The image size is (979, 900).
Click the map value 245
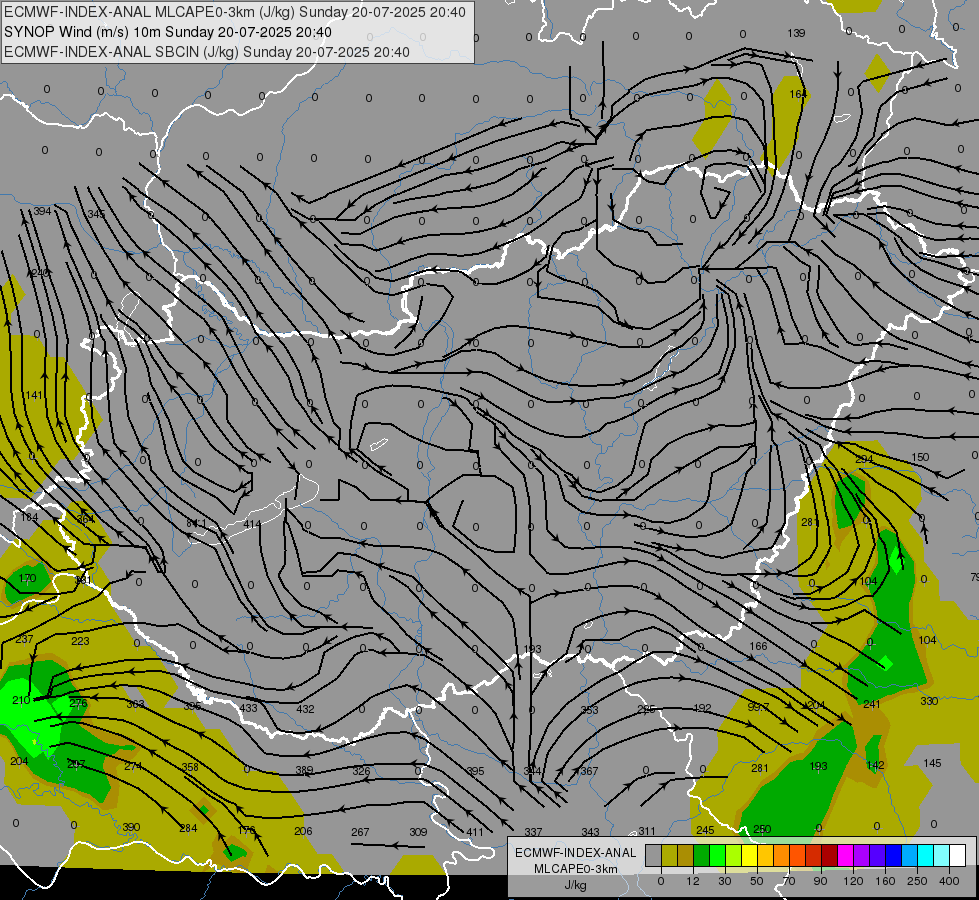point(705,829)
